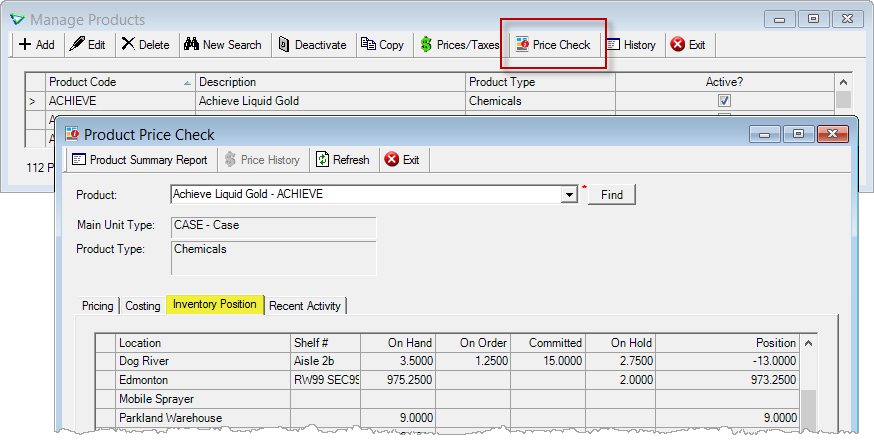Open the Recent Activity tab
The height and width of the screenshot is (440, 874).
pos(305,306)
